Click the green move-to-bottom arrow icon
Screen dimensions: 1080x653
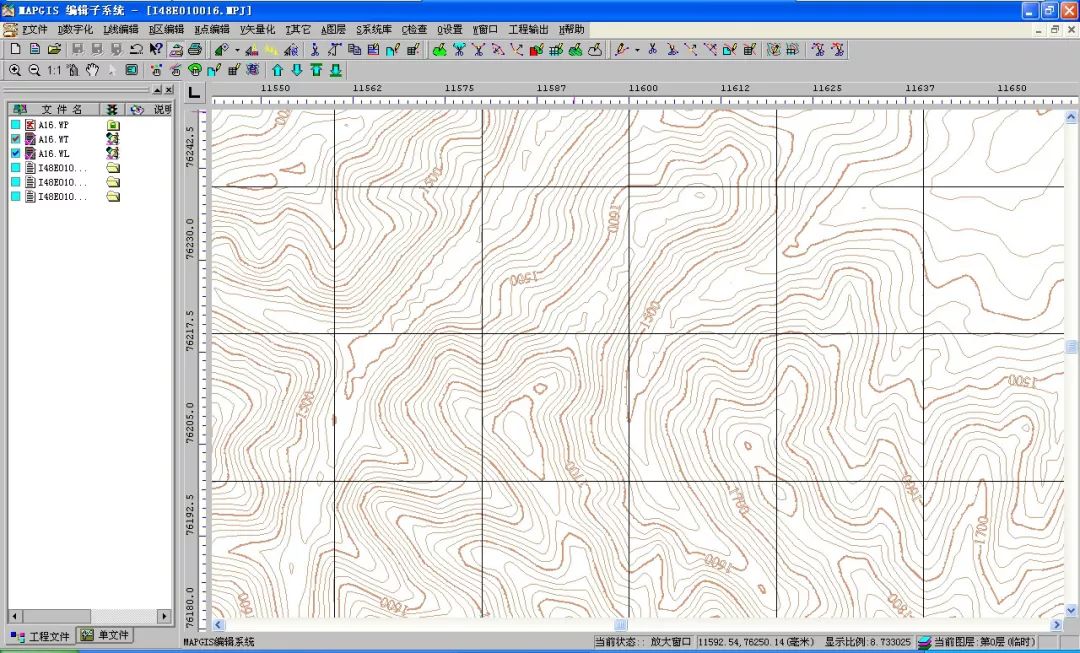coord(335,70)
